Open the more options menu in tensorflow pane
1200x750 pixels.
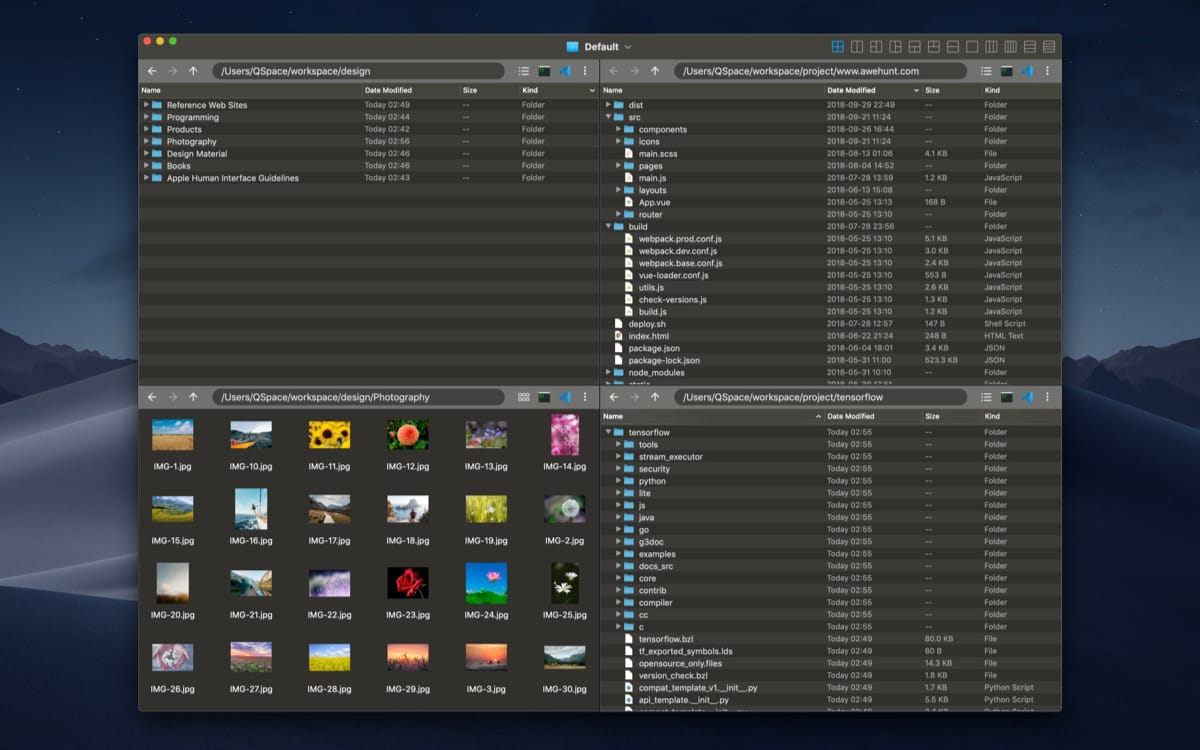(1048, 397)
